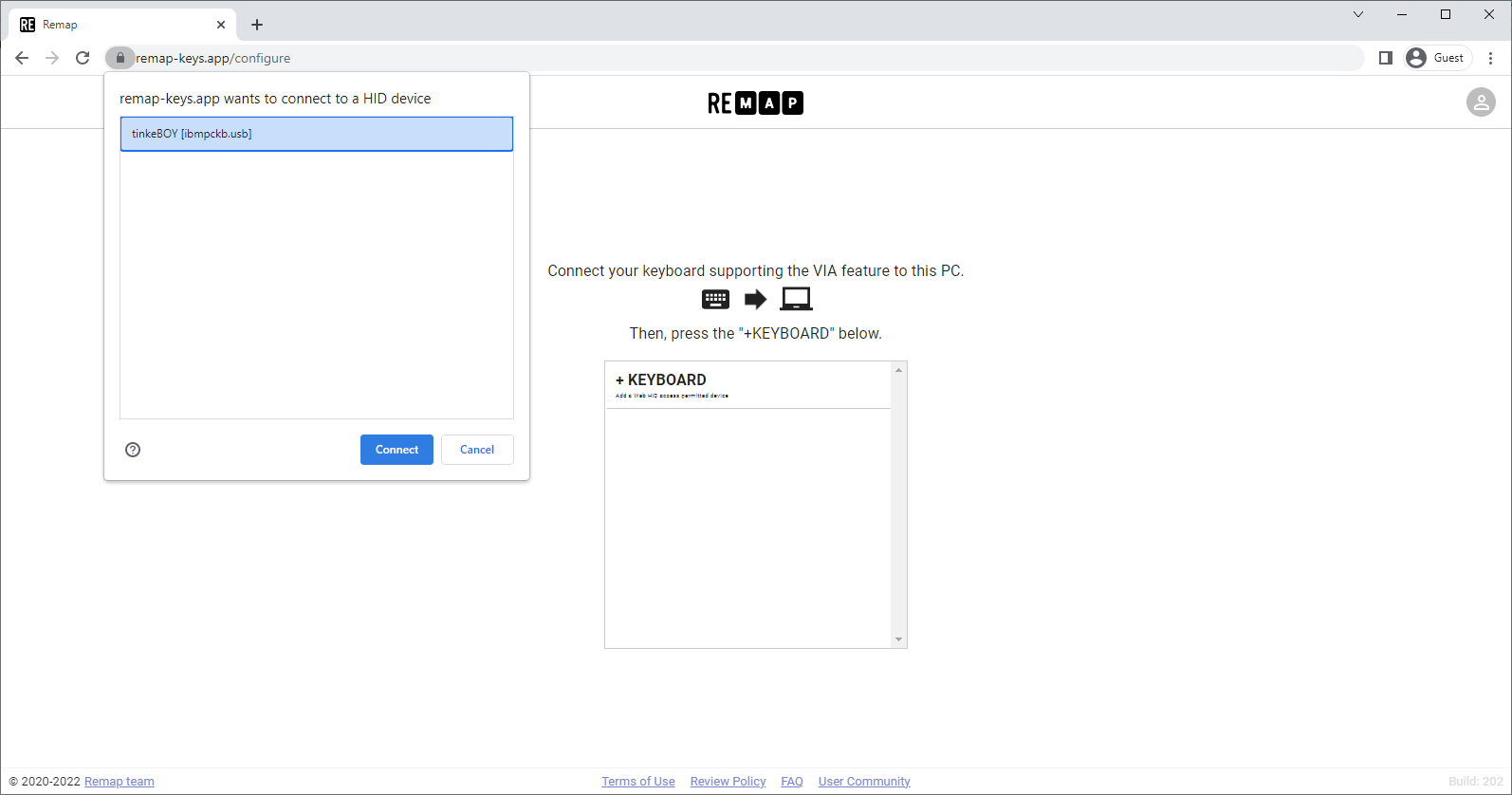Click the REMAP logo
This screenshot has height=795, width=1512.
coord(755,102)
